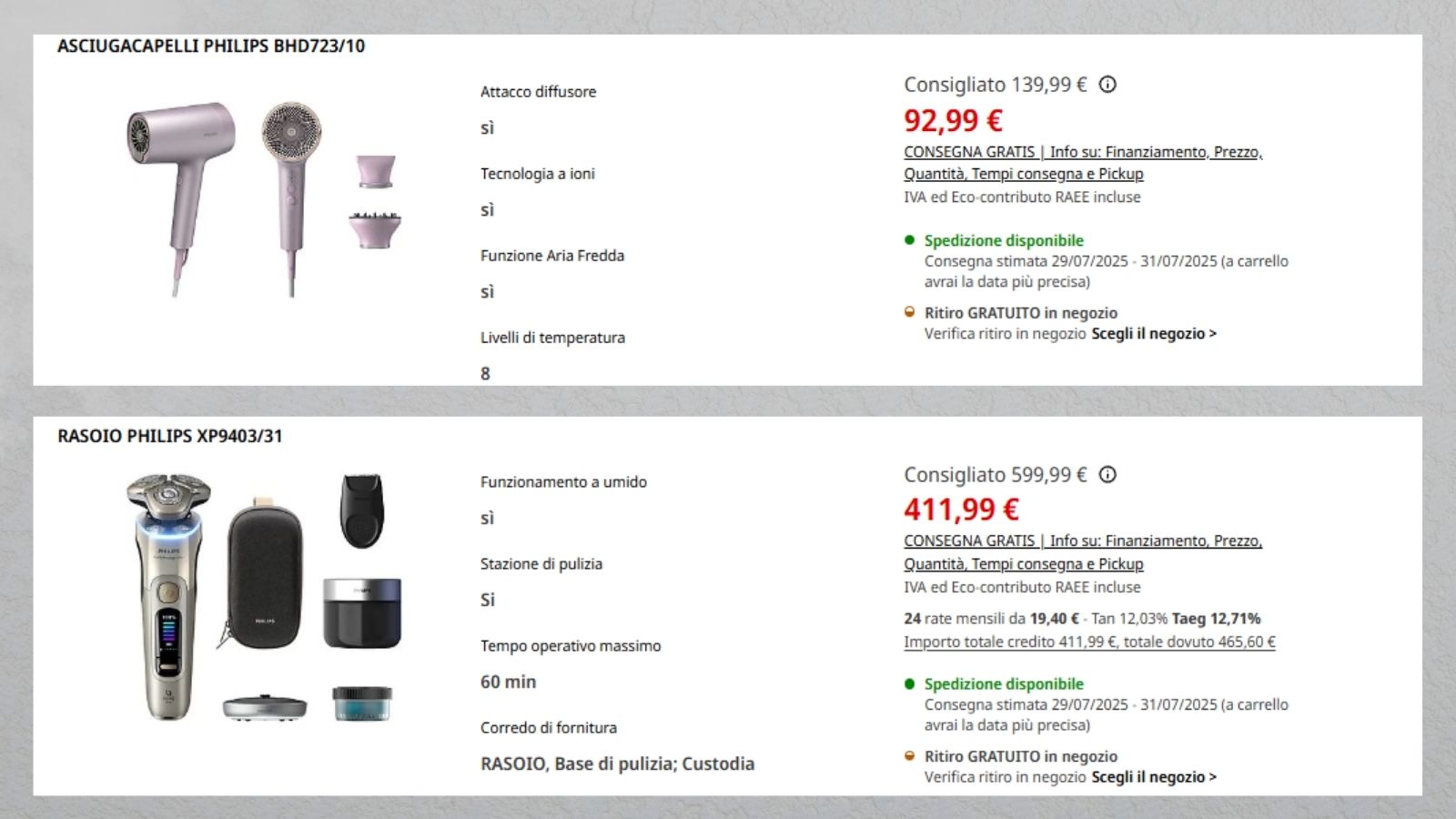
Task: Click info icon beside Consigliato 599,99 €
Action: tap(1107, 475)
